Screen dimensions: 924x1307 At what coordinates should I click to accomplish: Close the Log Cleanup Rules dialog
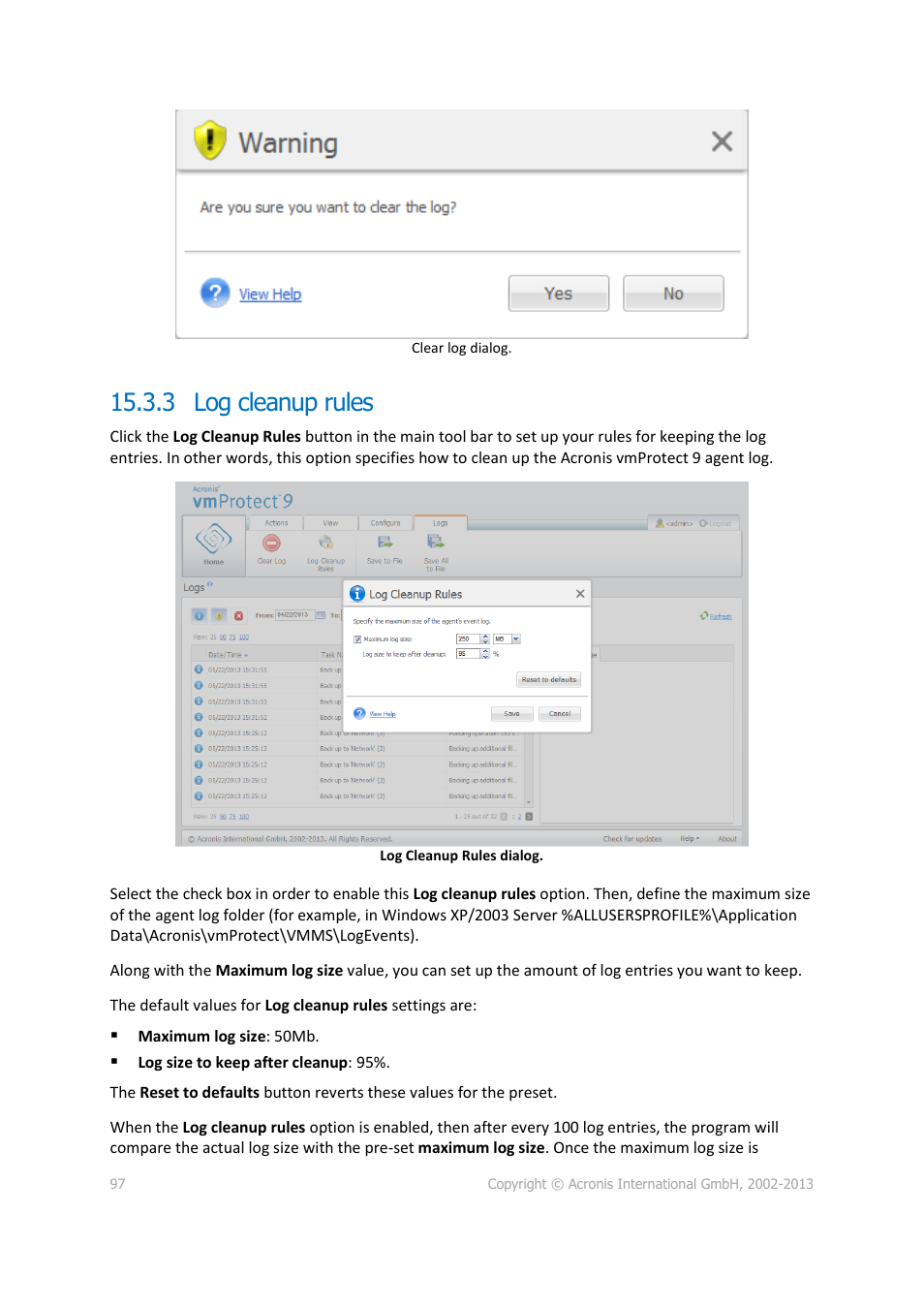click(x=580, y=594)
